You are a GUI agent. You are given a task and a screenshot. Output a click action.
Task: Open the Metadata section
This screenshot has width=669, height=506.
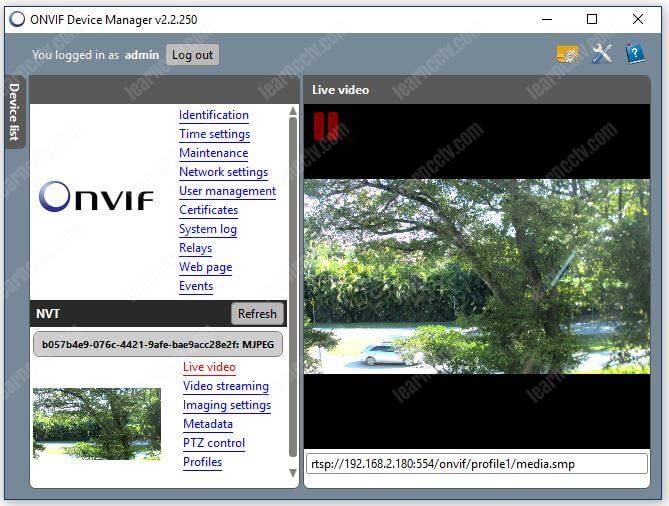click(208, 424)
